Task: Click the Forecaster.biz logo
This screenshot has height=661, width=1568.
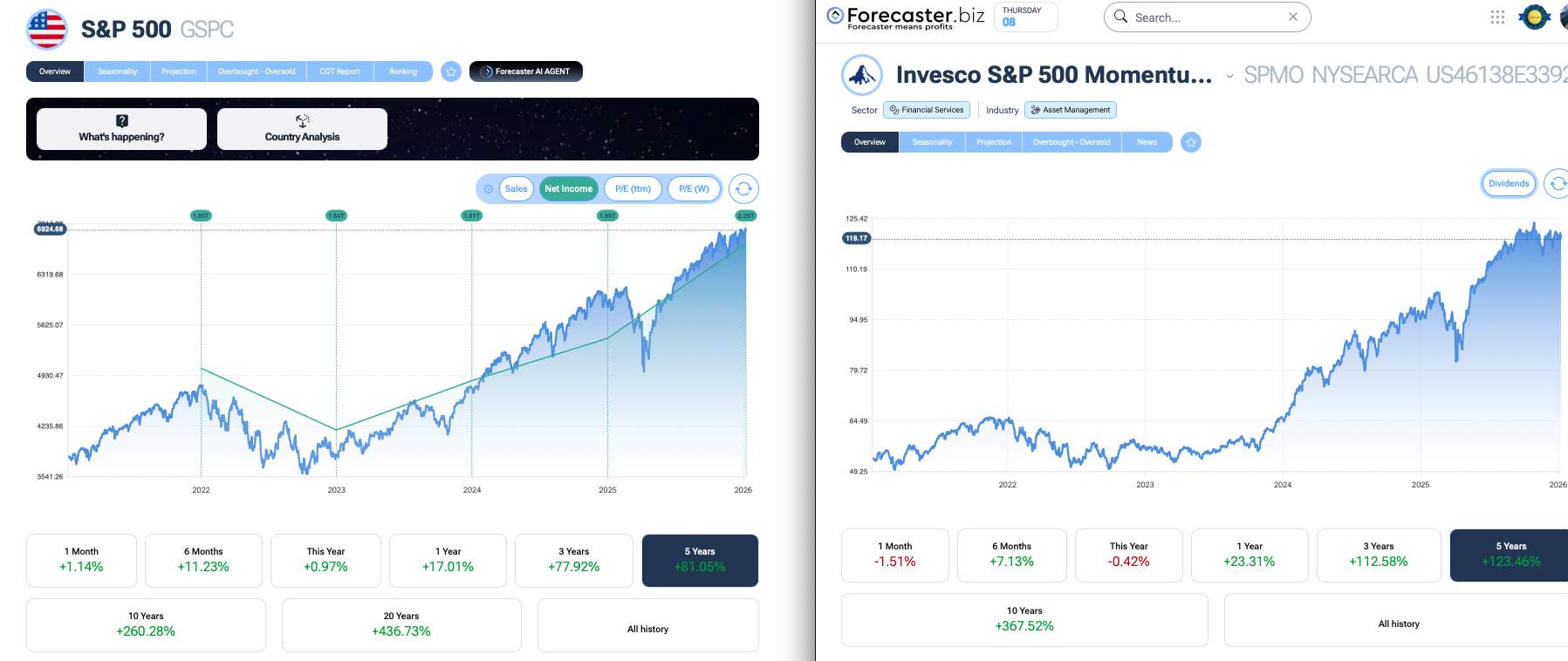Action: click(x=906, y=17)
